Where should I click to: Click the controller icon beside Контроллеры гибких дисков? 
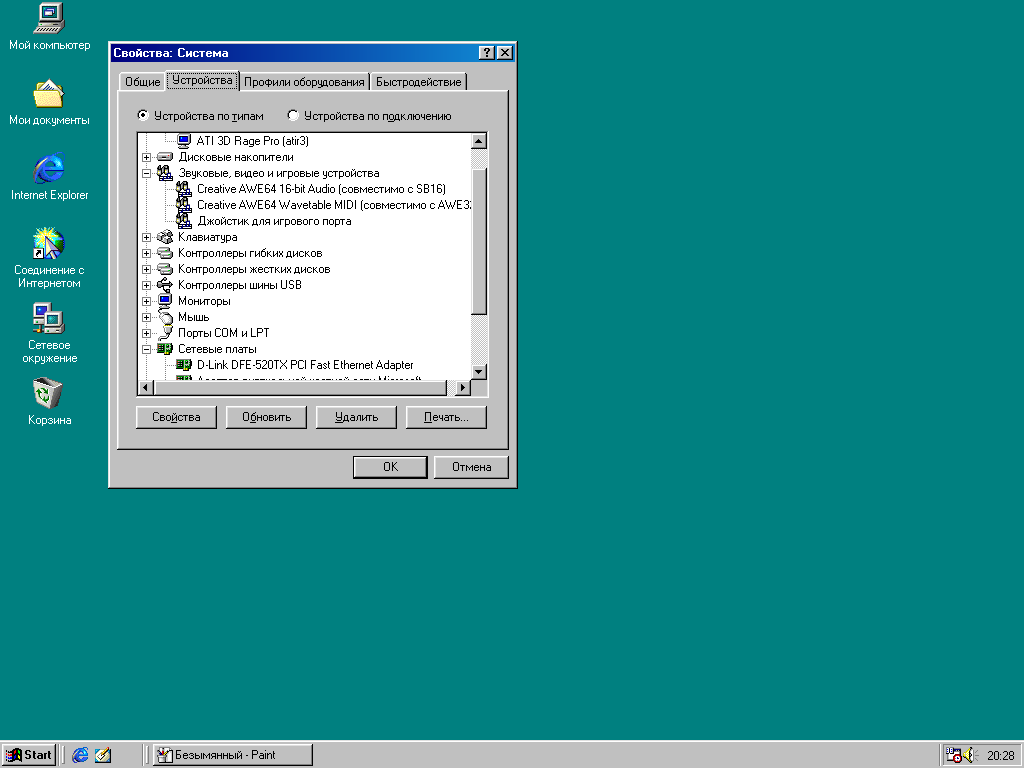[165, 253]
